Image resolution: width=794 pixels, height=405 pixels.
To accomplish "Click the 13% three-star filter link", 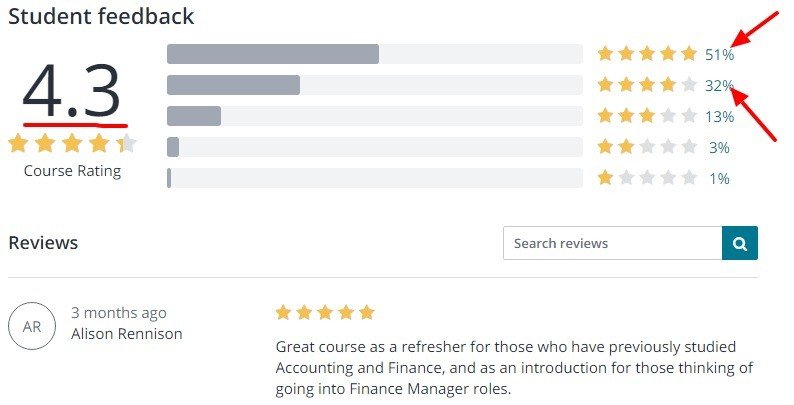I will (719, 116).
